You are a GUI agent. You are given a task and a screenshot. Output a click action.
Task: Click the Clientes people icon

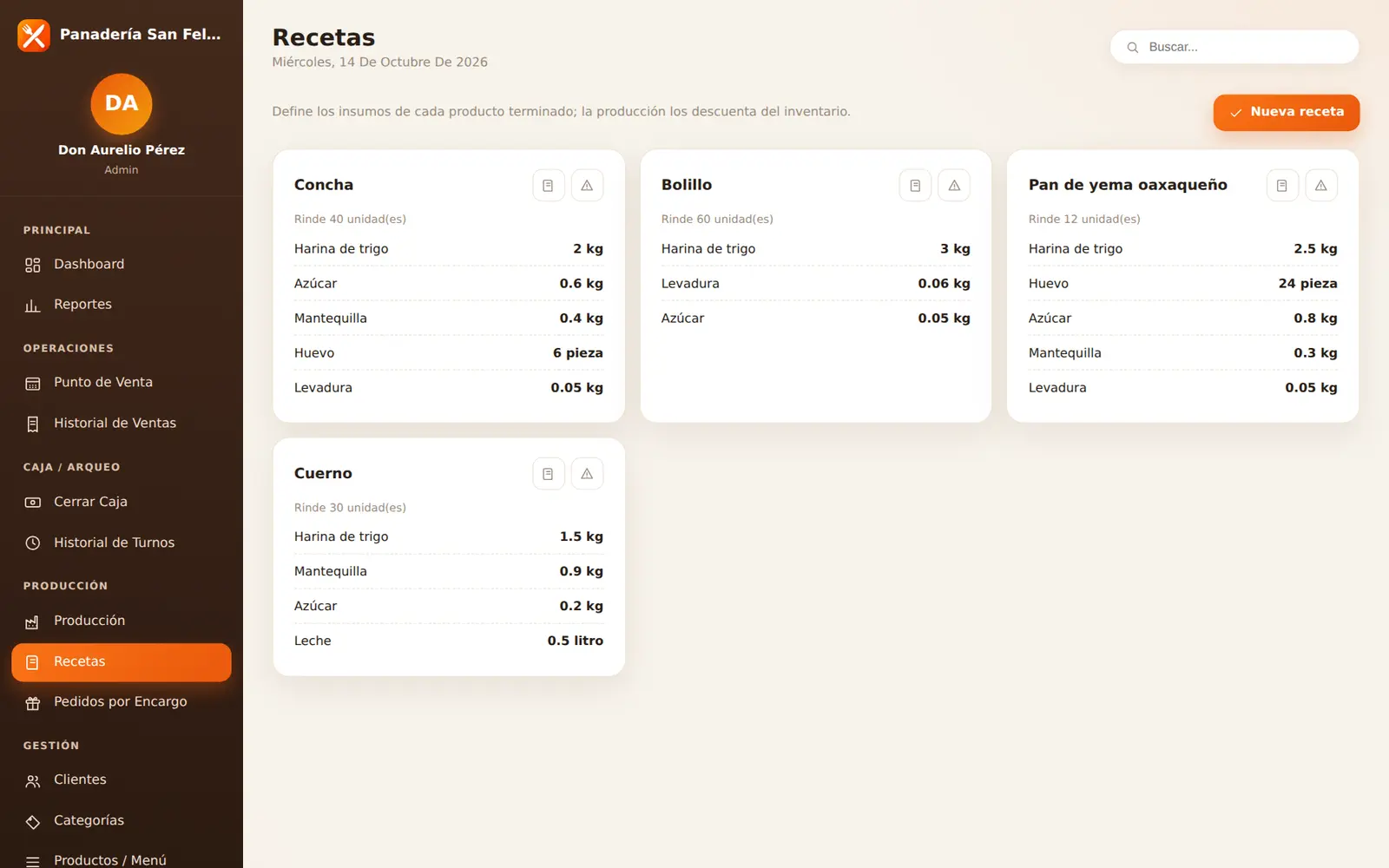coord(33,781)
